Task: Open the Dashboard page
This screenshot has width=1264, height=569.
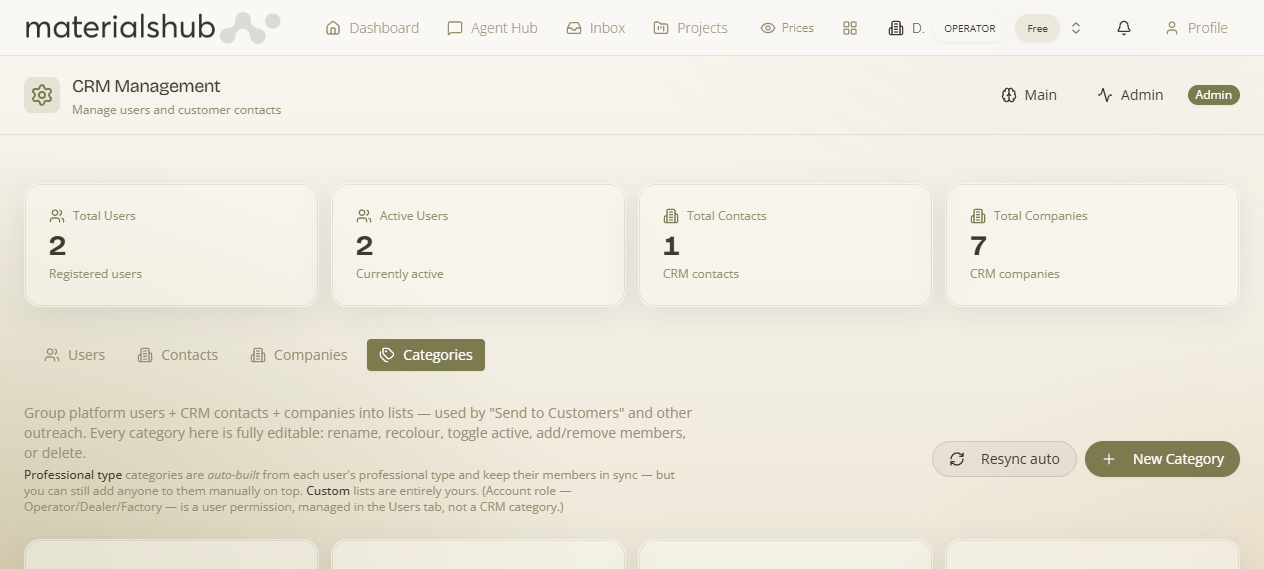Action: (x=372, y=28)
